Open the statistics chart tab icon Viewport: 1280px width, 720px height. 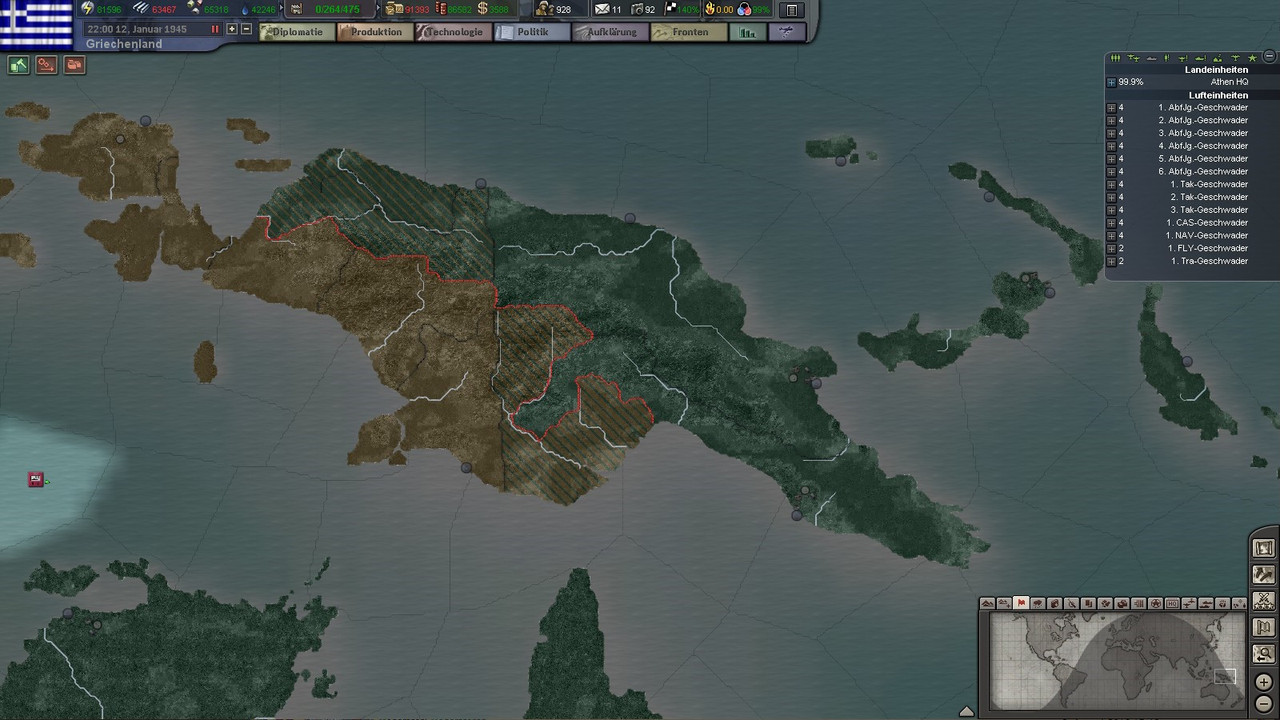[746, 32]
